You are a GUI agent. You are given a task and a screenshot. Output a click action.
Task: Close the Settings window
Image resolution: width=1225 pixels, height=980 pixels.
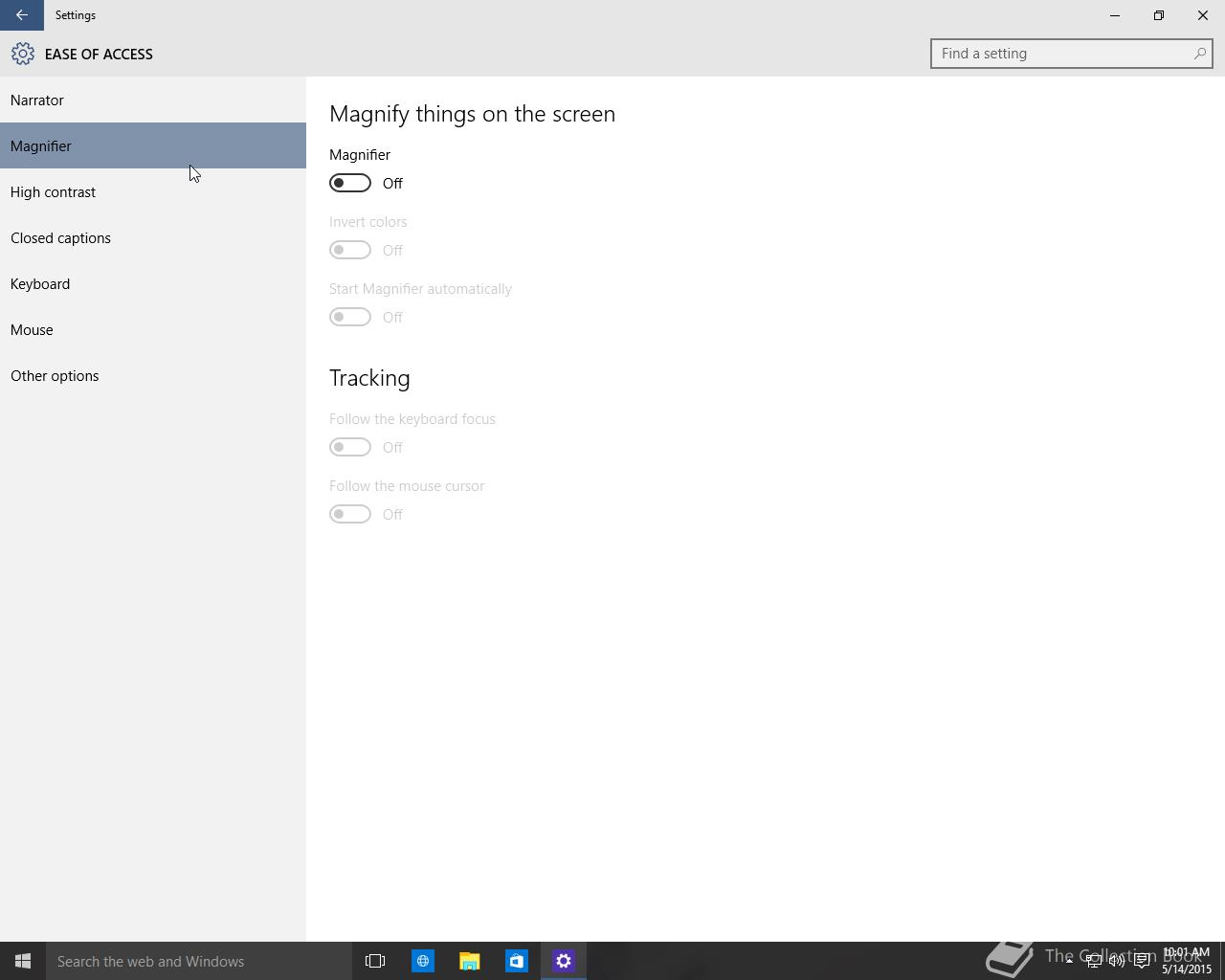pos(1203,15)
